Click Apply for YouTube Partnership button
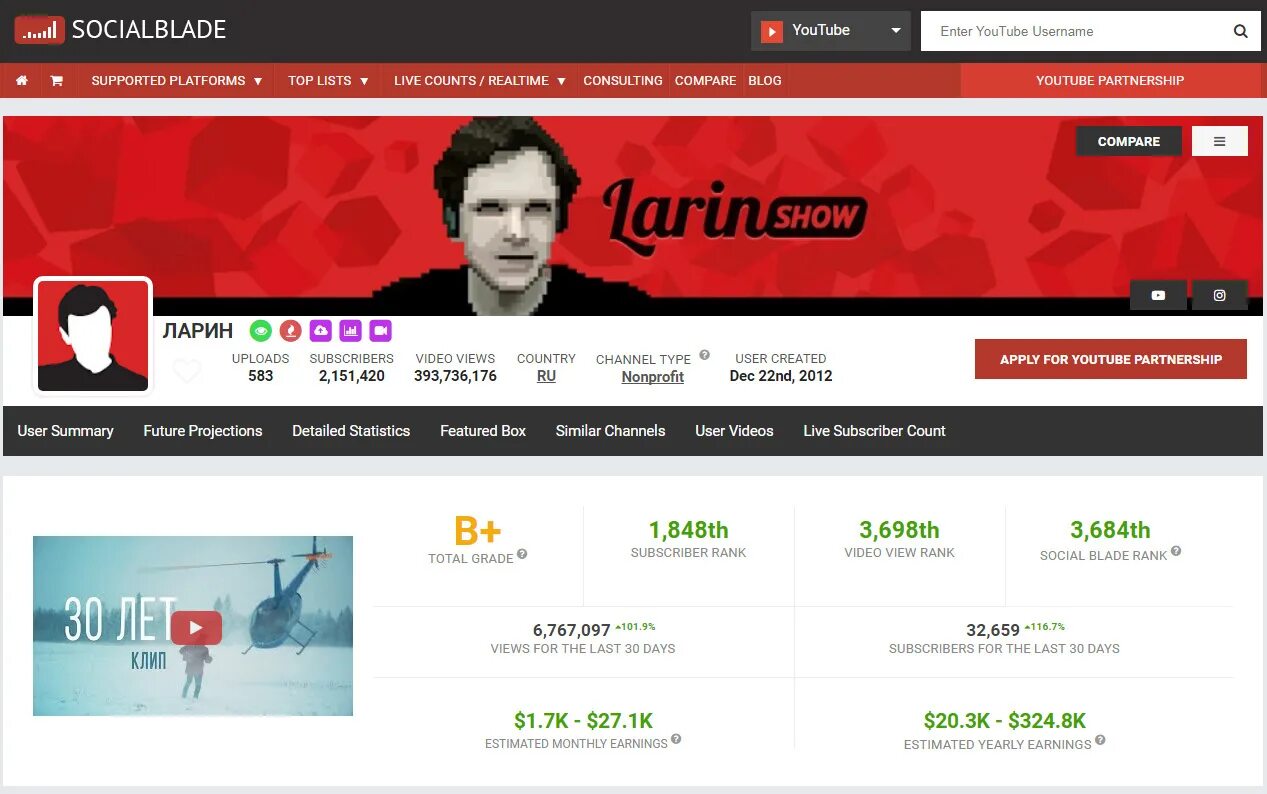The height and width of the screenshot is (794, 1267). click(x=1111, y=359)
